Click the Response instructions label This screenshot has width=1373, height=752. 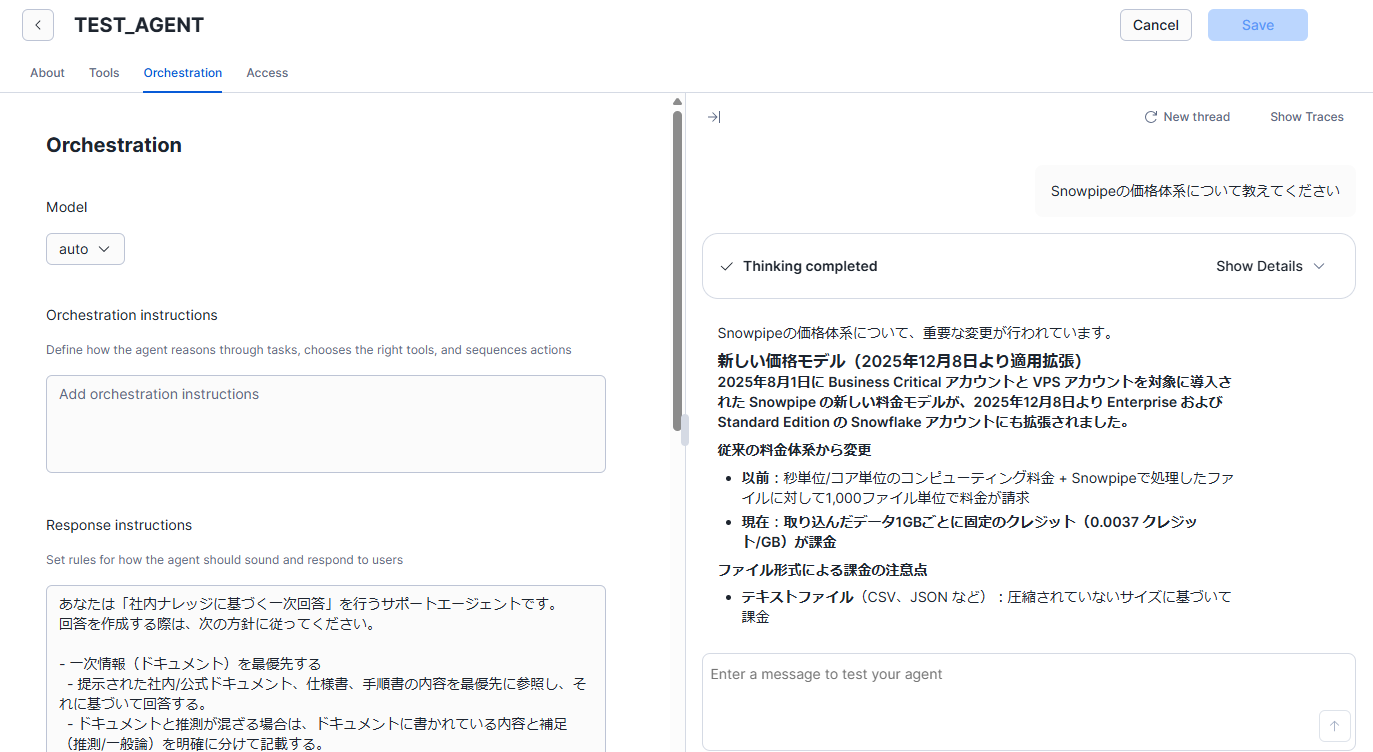pyautogui.click(x=119, y=525)
